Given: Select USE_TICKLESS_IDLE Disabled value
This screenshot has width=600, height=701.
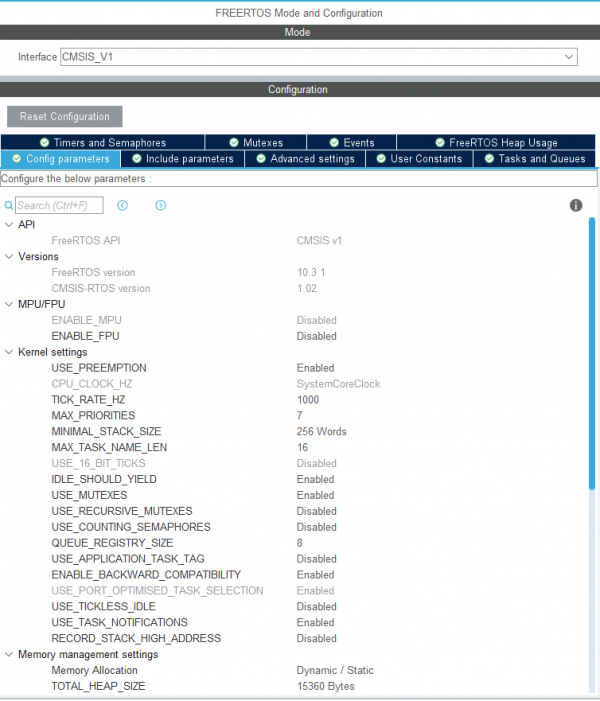Looking at the screenshot, I should (x=317, y=607).
